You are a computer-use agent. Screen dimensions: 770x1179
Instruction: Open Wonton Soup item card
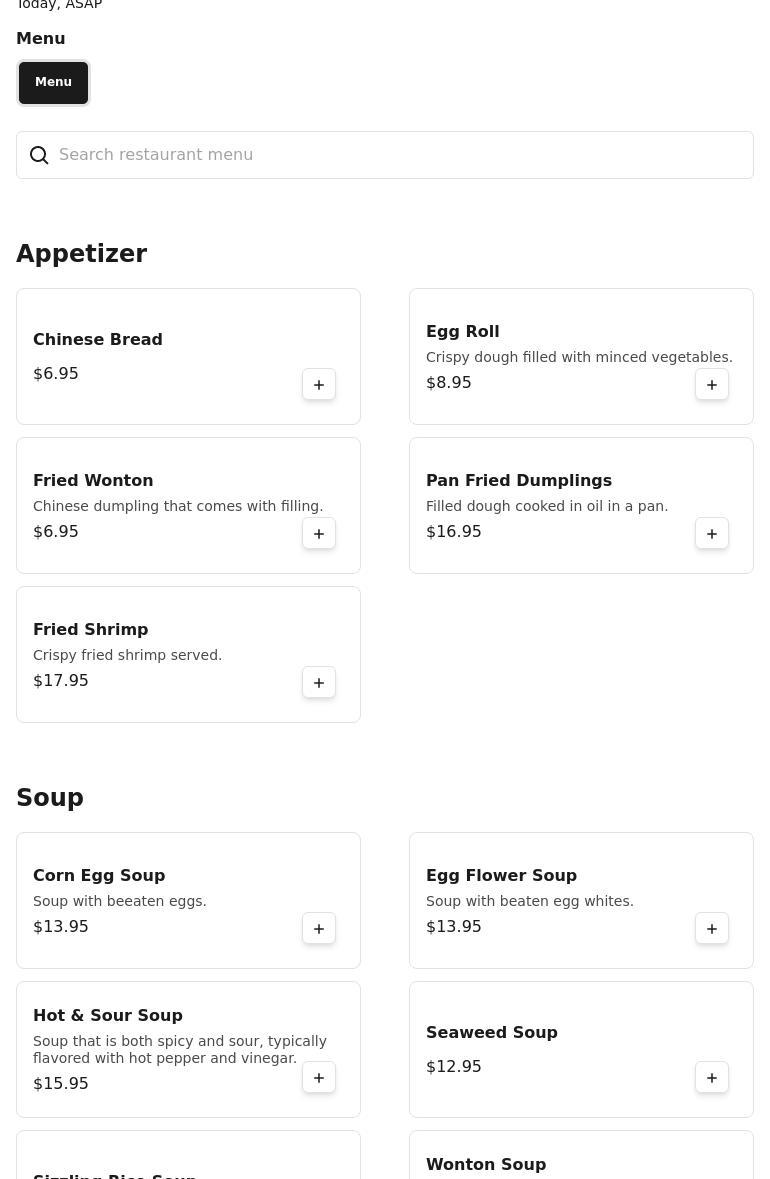[x=486, y=1165]
